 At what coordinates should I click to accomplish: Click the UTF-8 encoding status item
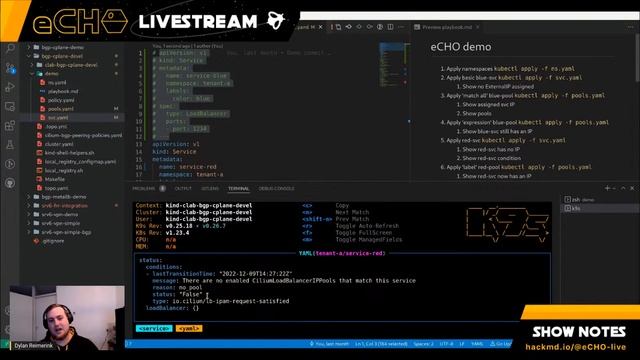[447, 344]
